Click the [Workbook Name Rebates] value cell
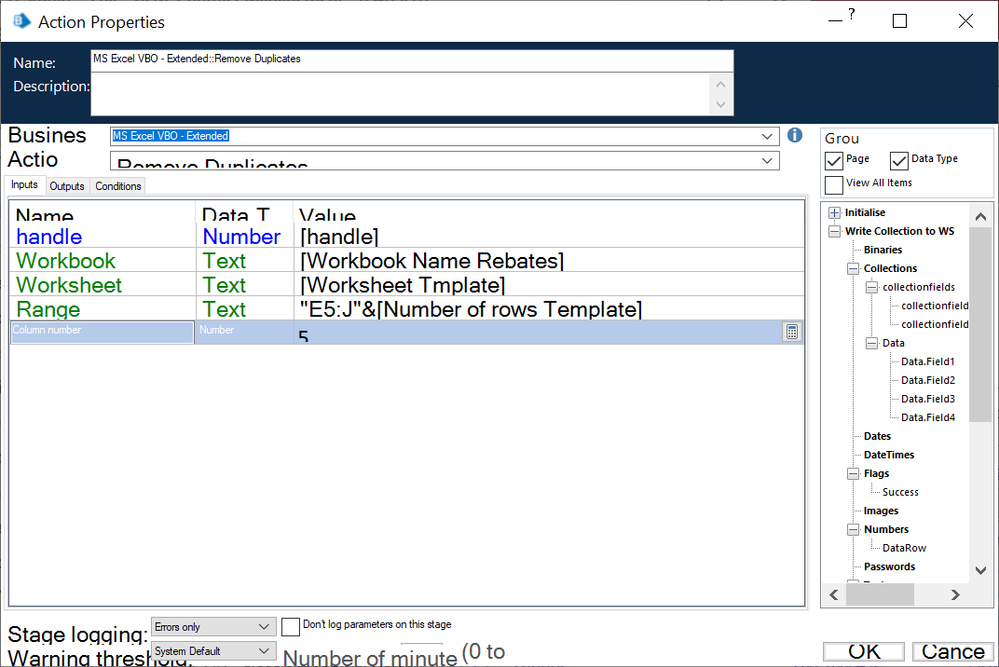Viewport: 999px width, 667px height. (549, 261)
